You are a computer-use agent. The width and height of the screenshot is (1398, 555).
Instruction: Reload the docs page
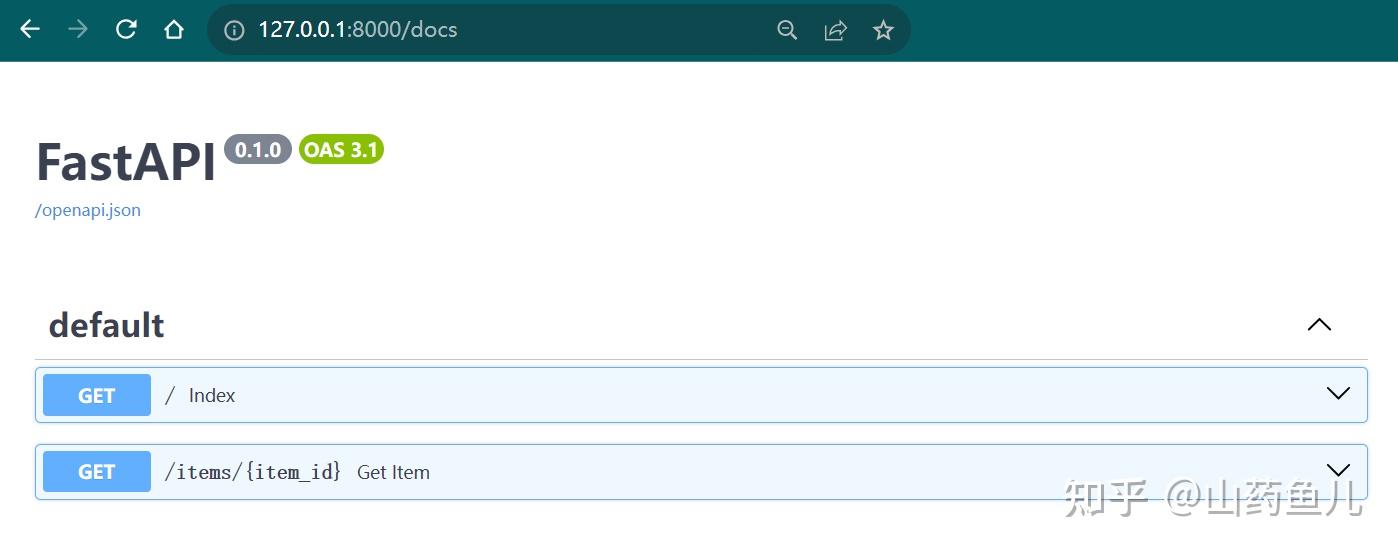coord(126,30)
